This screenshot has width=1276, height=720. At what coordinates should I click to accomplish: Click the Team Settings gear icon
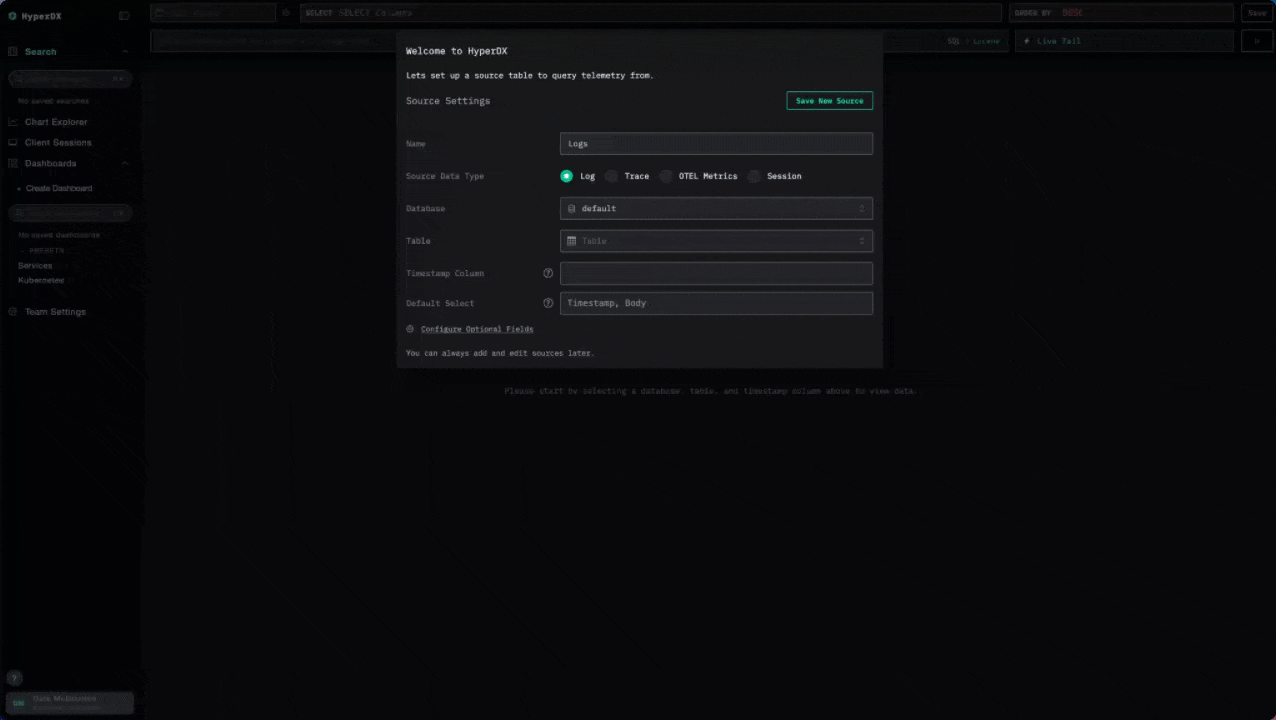point(14,312)
